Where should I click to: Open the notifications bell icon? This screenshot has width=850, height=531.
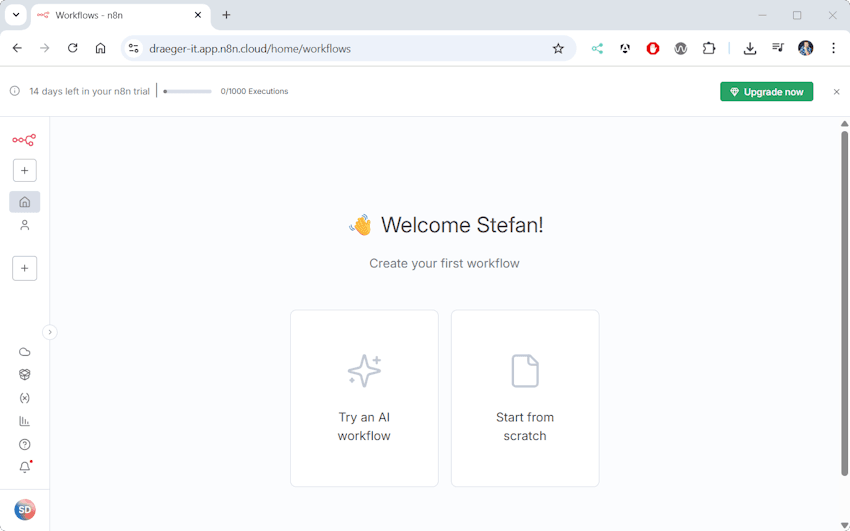pyautogui.click(x=24, y=468)
